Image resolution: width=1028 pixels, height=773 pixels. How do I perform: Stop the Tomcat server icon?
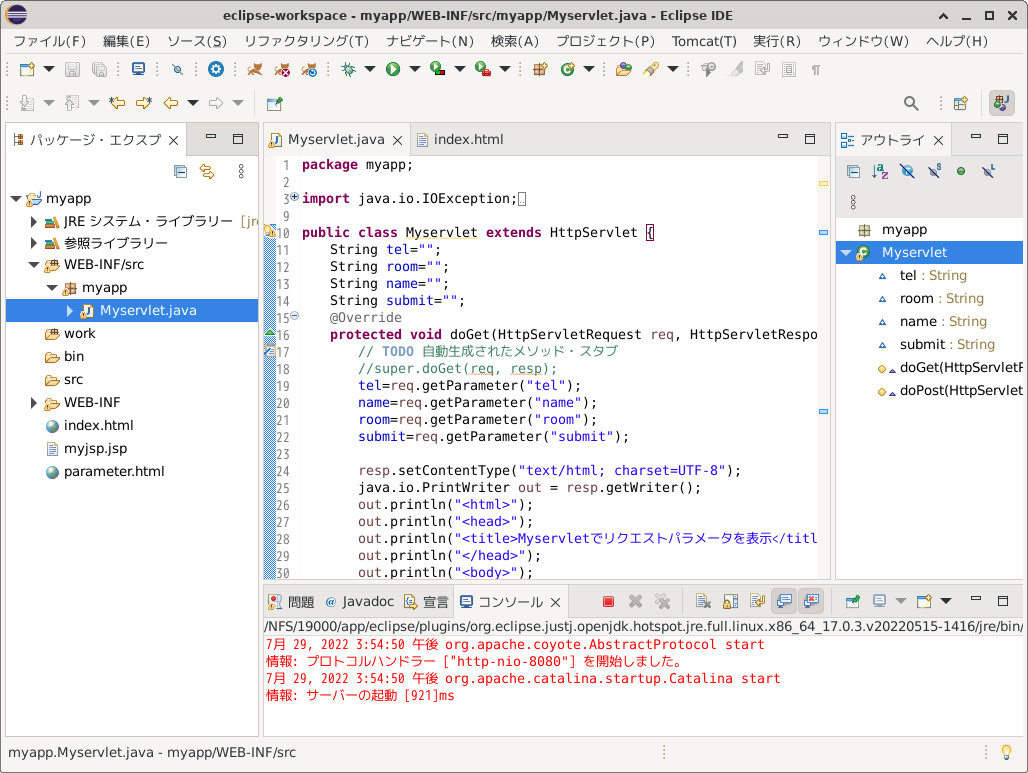[282, 69]
